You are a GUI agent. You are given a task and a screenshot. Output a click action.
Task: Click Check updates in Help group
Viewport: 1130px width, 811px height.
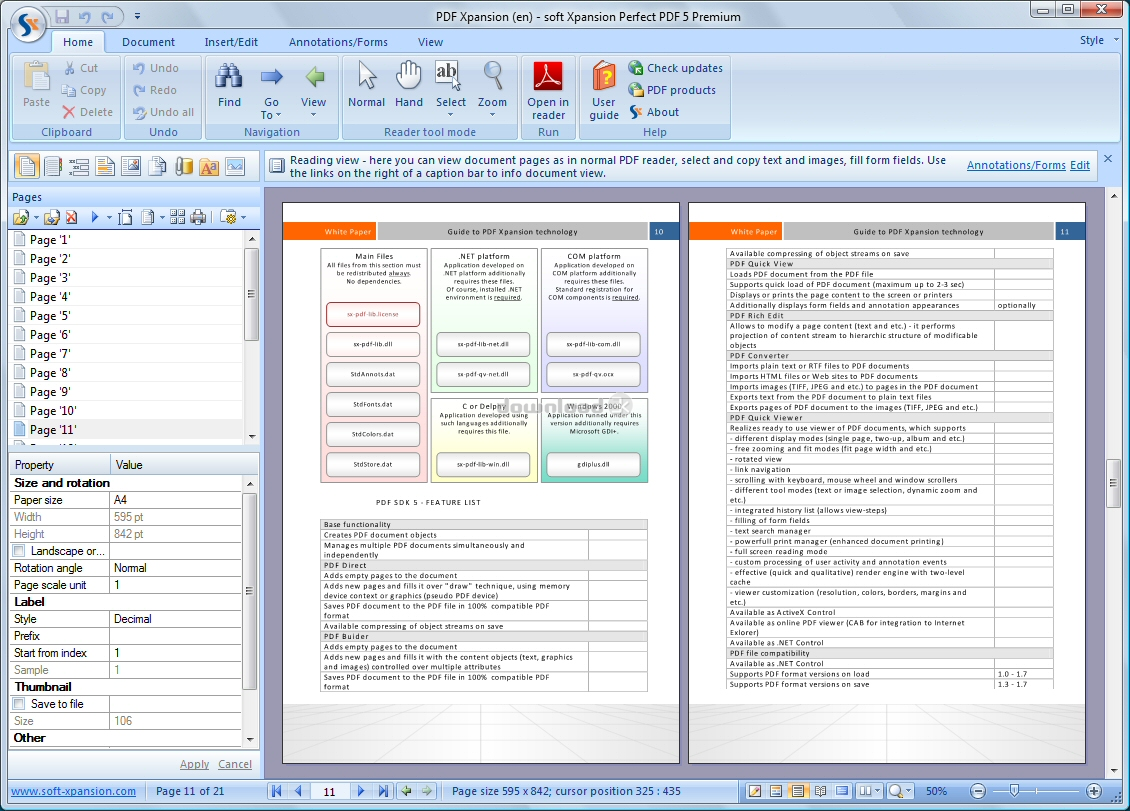click(x=684, y=68)
